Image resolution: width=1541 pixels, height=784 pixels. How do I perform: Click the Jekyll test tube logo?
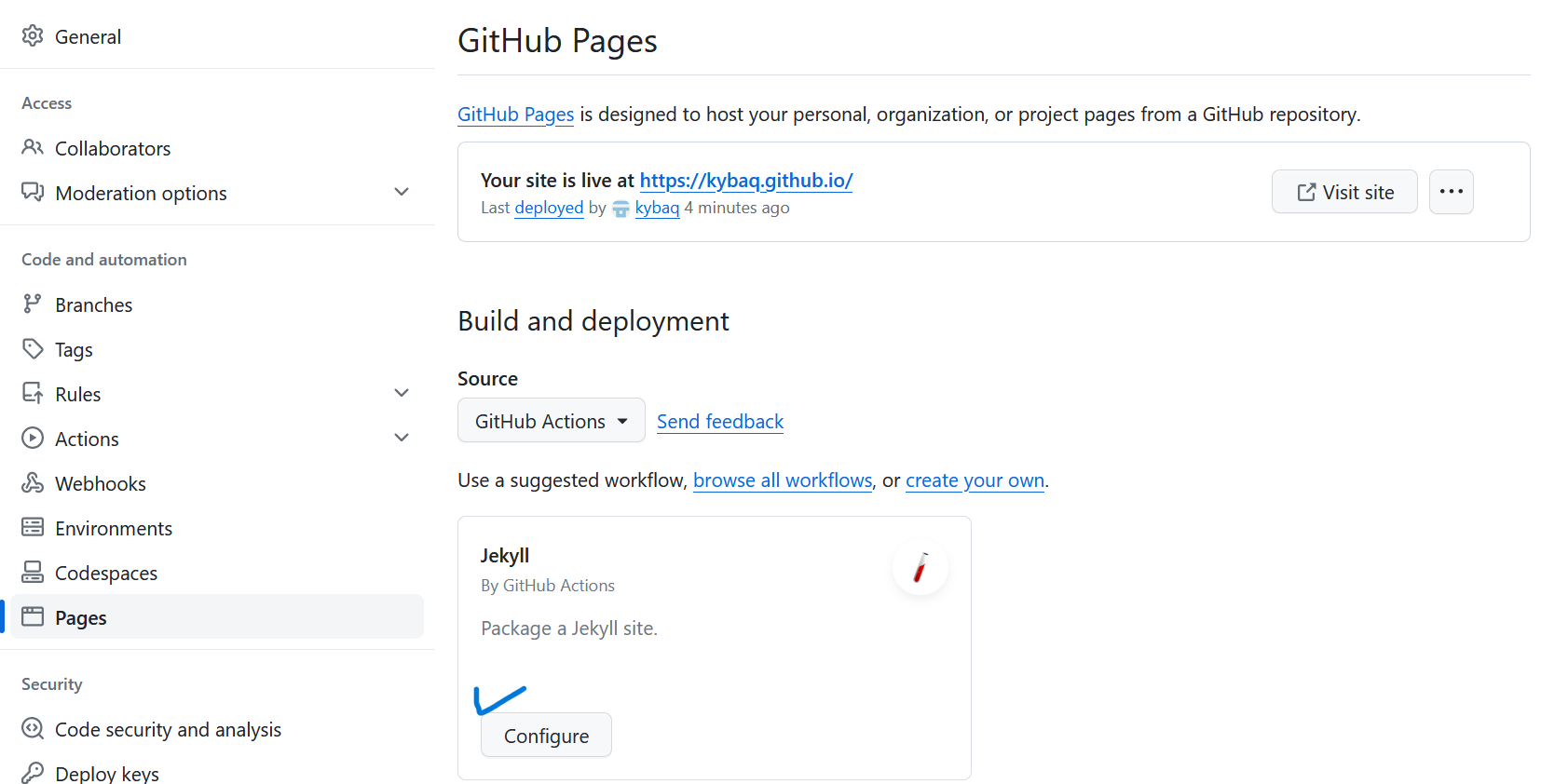tap(921, 567)
